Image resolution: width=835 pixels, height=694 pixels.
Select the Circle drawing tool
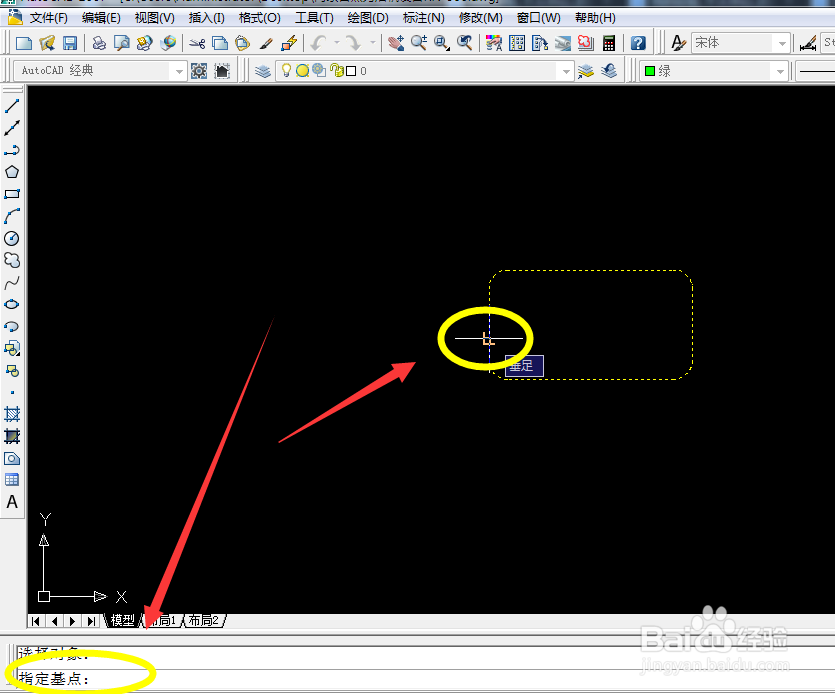click(12, 238)
